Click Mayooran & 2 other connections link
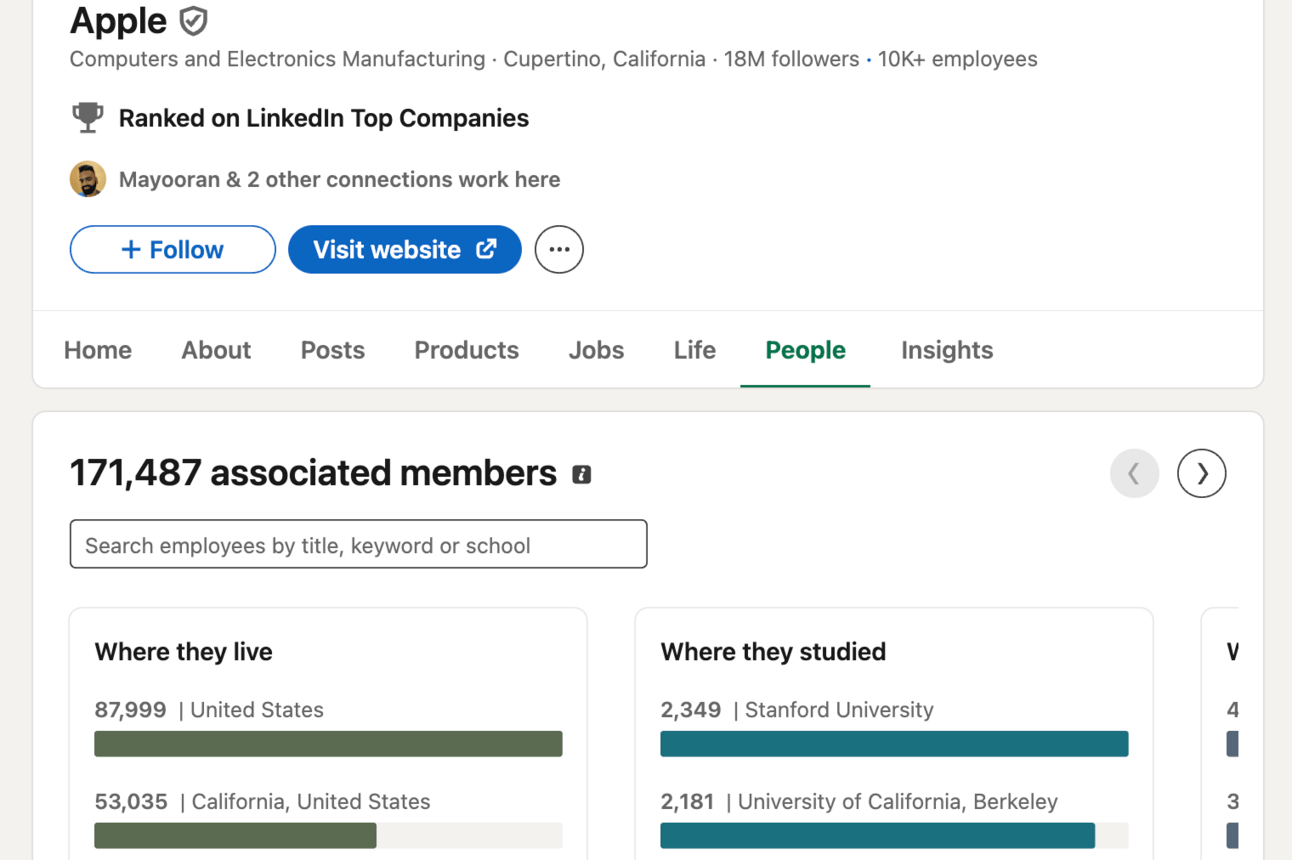The height and width of the screenshot is (860, 1292). (x=339, y=180)
